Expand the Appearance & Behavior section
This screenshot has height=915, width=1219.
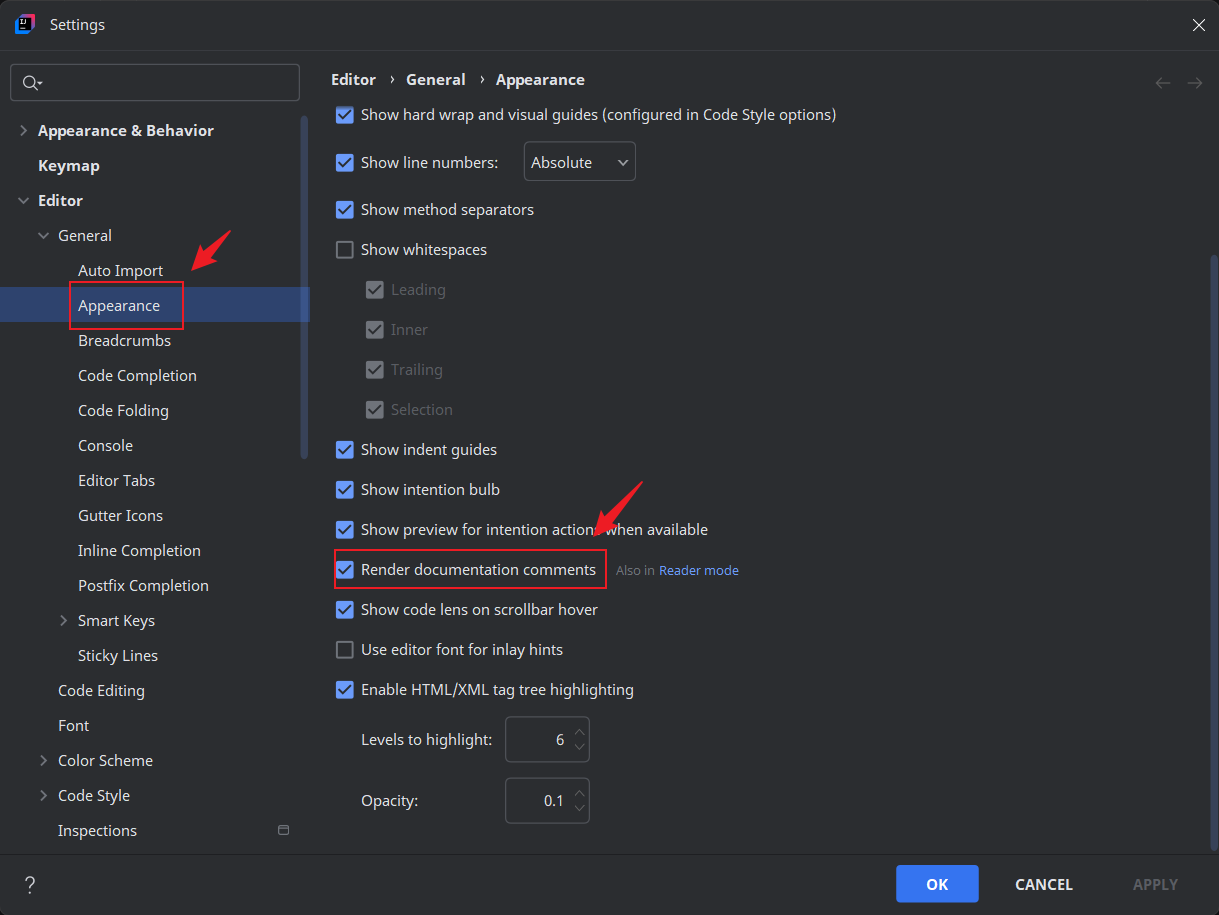point(24,131)
